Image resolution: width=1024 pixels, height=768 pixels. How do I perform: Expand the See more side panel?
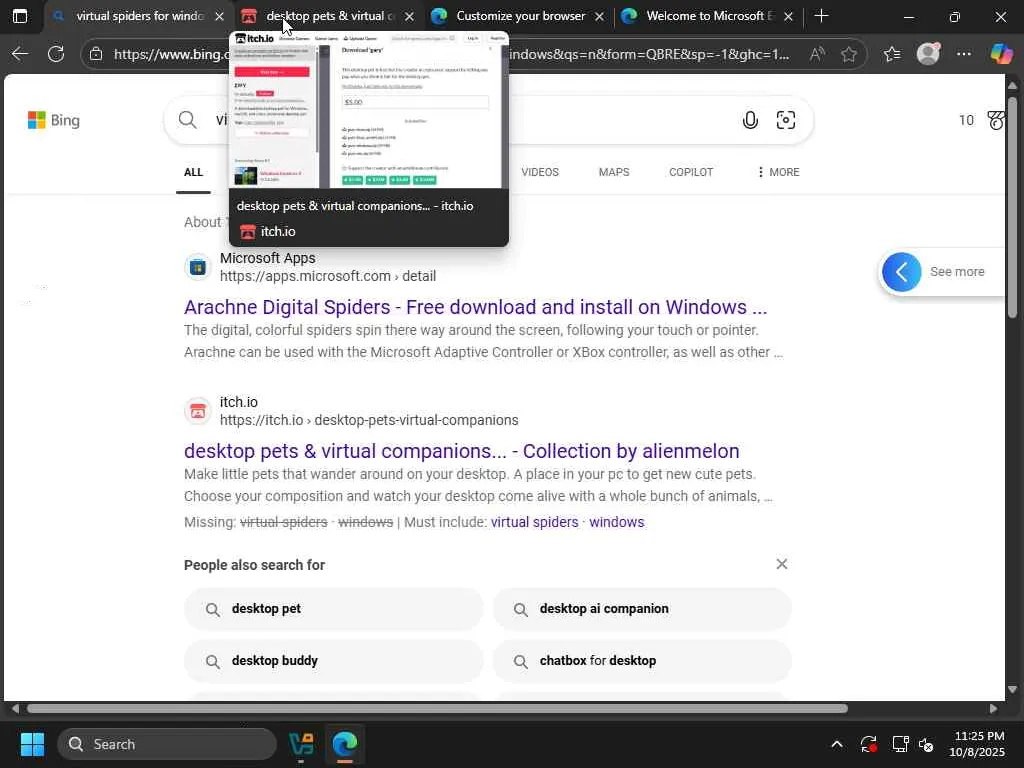coord(940,272)
